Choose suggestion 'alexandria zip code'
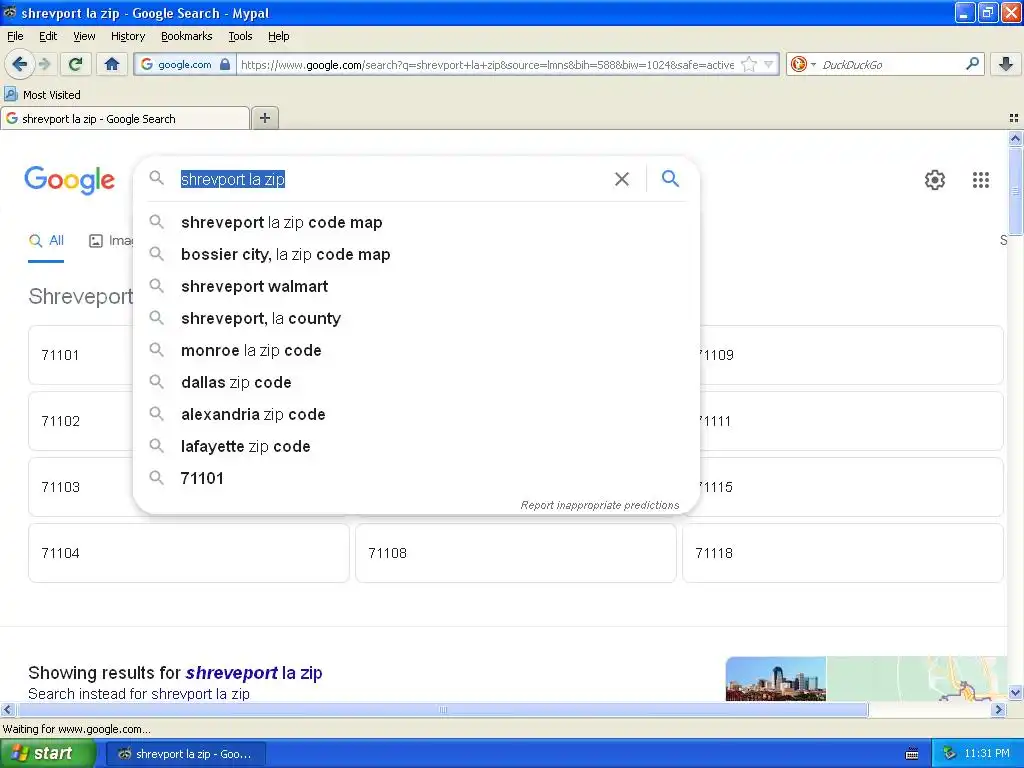Image resolution: width=1024 pixels, height=768 pixels. pyautogui.click(x=417, y=414)
